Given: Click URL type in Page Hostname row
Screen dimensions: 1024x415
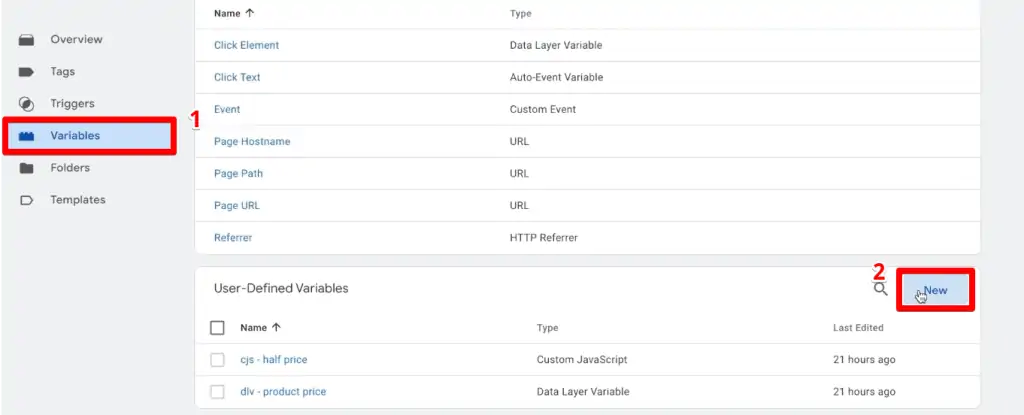Looking at the screenshot, I should coord(519,141).
